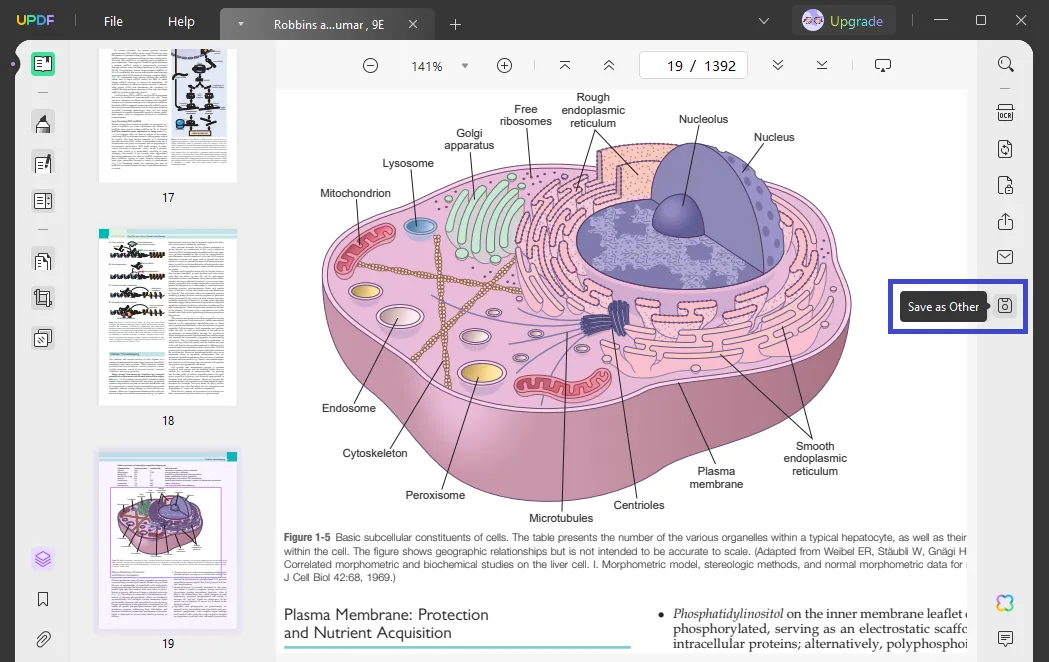Open the Reader mode icon in left sidebar
The image size is (1049, 662).
[43, 64]
